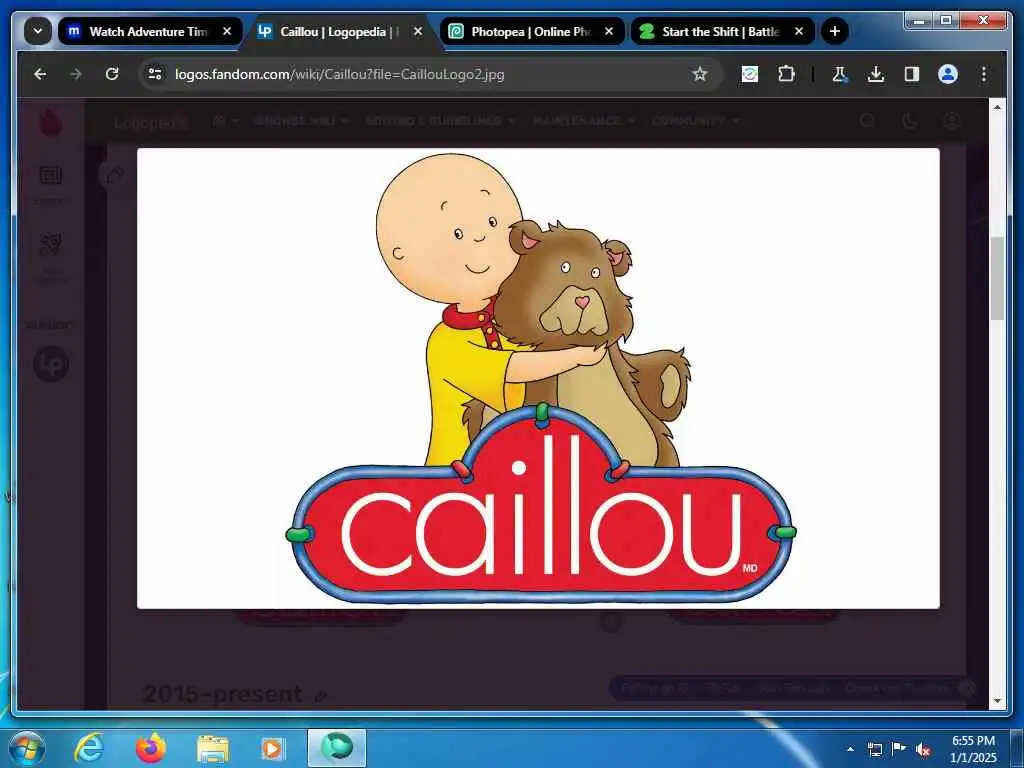Click the page scrollbar up arrow
This screenshot has height=768, width=1024.
tap(997, 106)
